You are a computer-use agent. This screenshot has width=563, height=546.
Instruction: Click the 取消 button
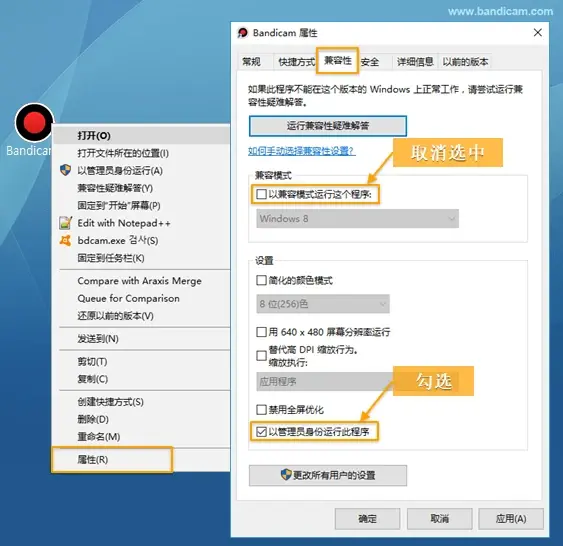439,518
